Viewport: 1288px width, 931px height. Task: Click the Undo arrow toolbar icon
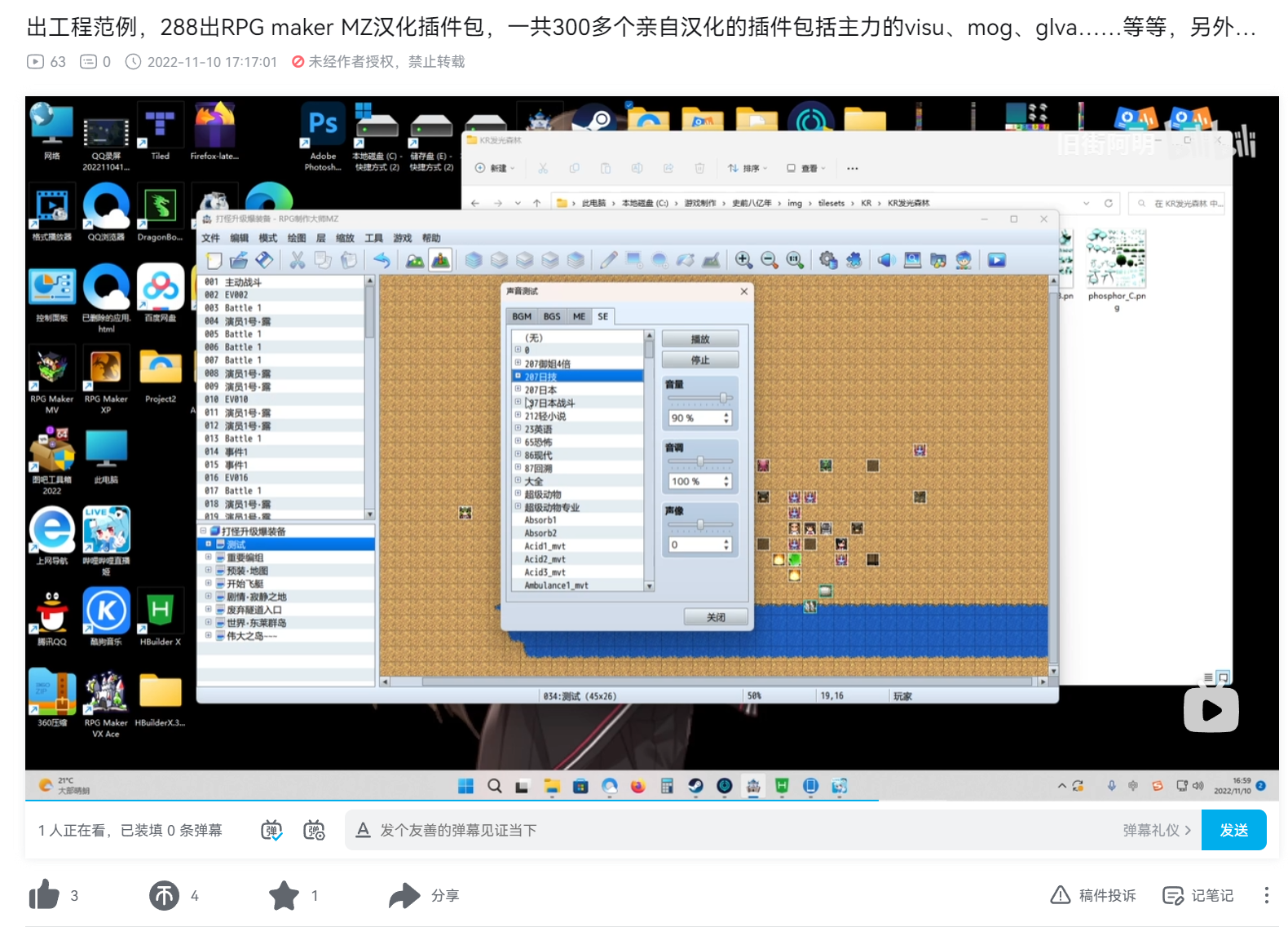(382, 260)
